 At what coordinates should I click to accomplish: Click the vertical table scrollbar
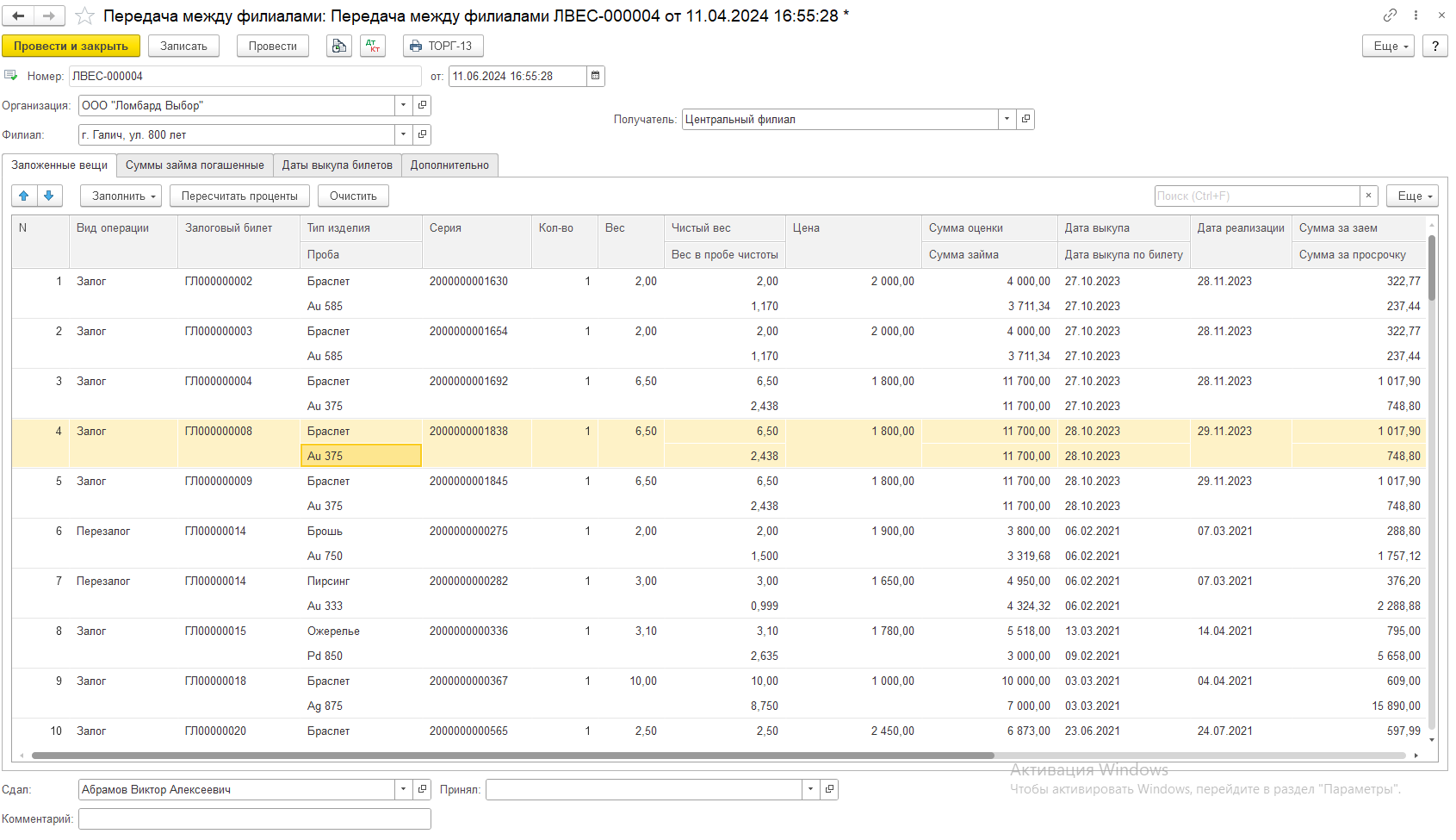click(1432, 268)
